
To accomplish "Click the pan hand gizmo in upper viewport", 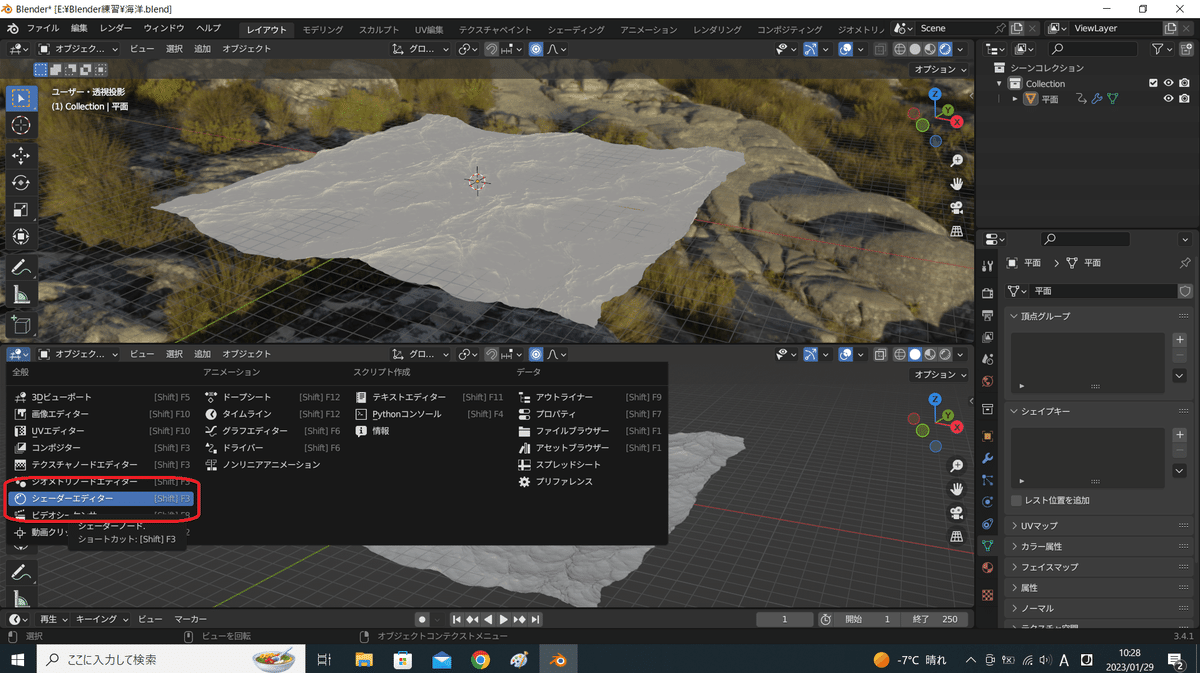I will click(957, 184).
